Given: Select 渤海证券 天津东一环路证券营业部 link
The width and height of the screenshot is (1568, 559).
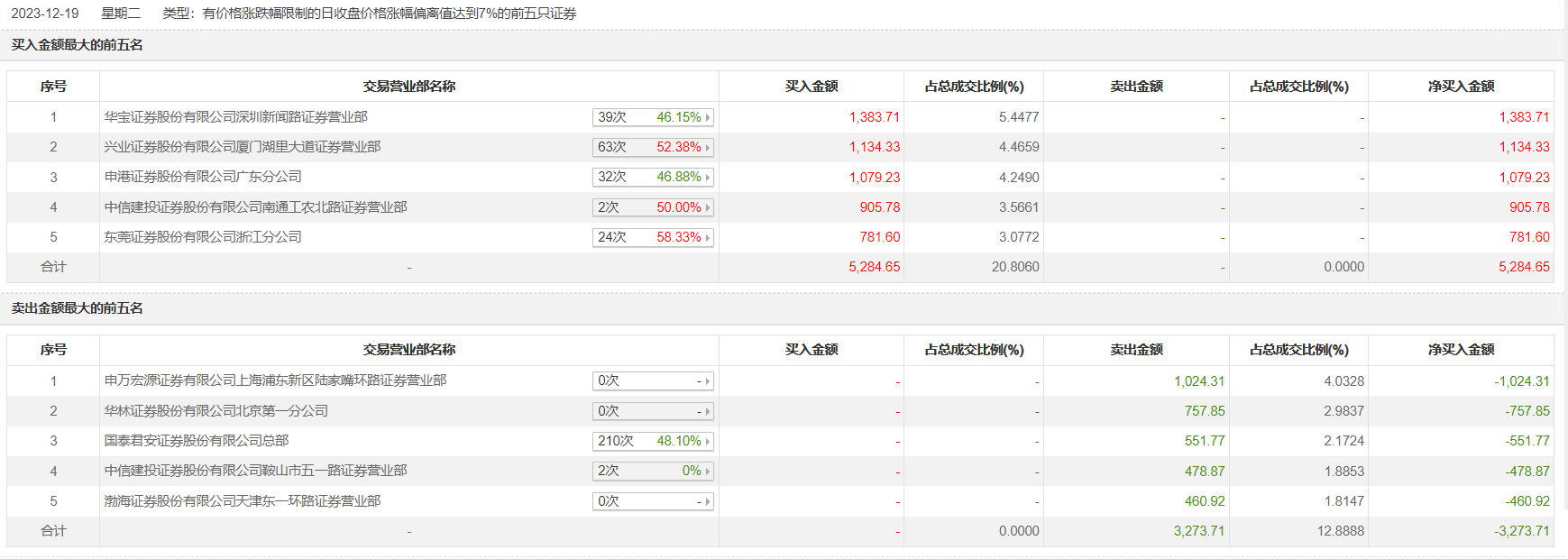Looking at the screenshot, I should click(x=242, y=501).
